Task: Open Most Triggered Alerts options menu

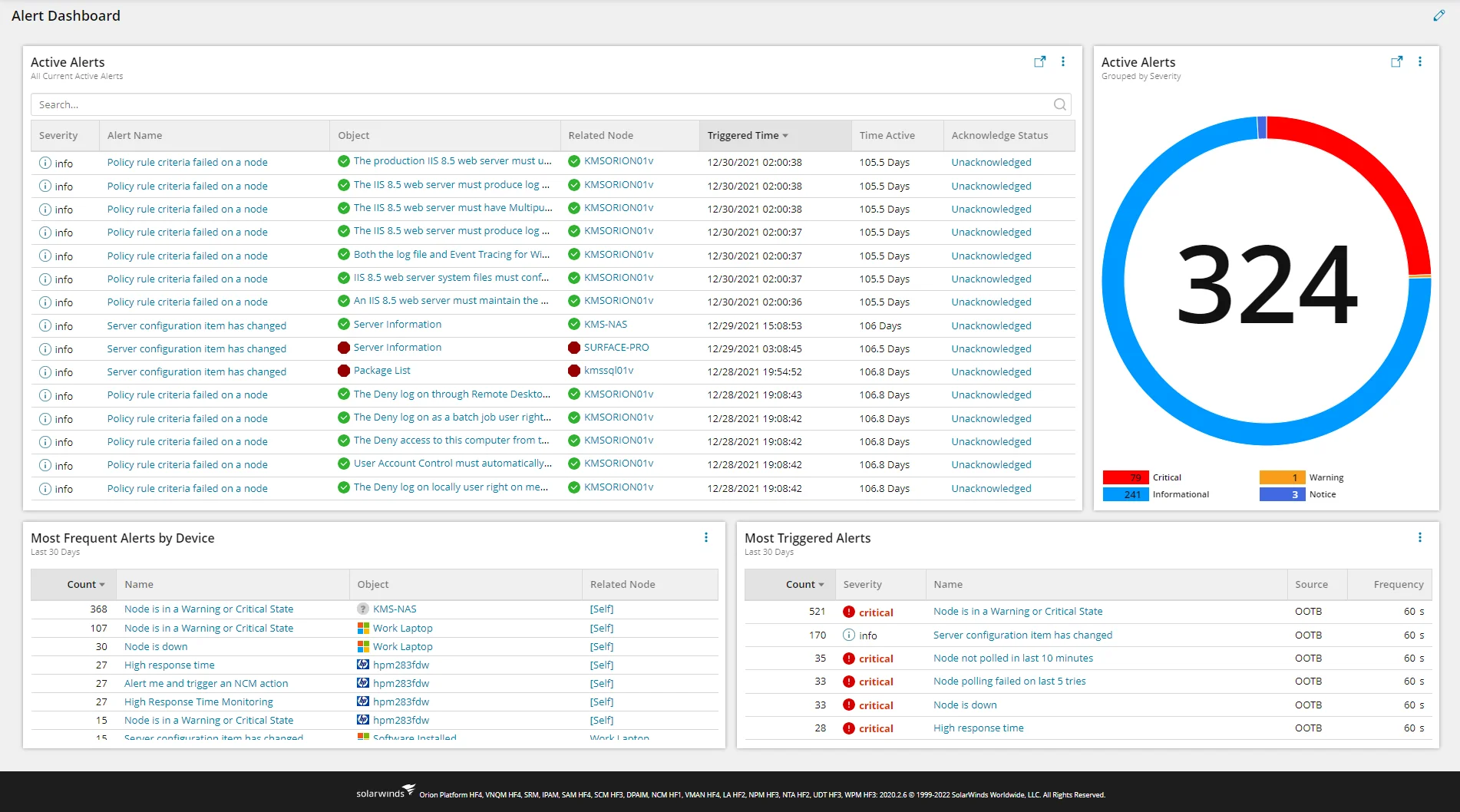Action: tap(1420, 538)
